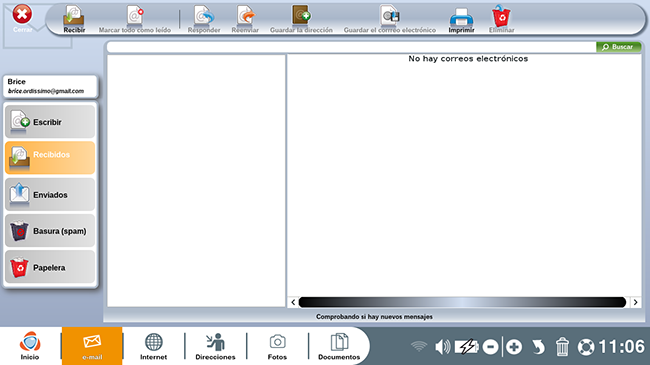Click the horizontal scrollbar right arrow

[635, 302]
